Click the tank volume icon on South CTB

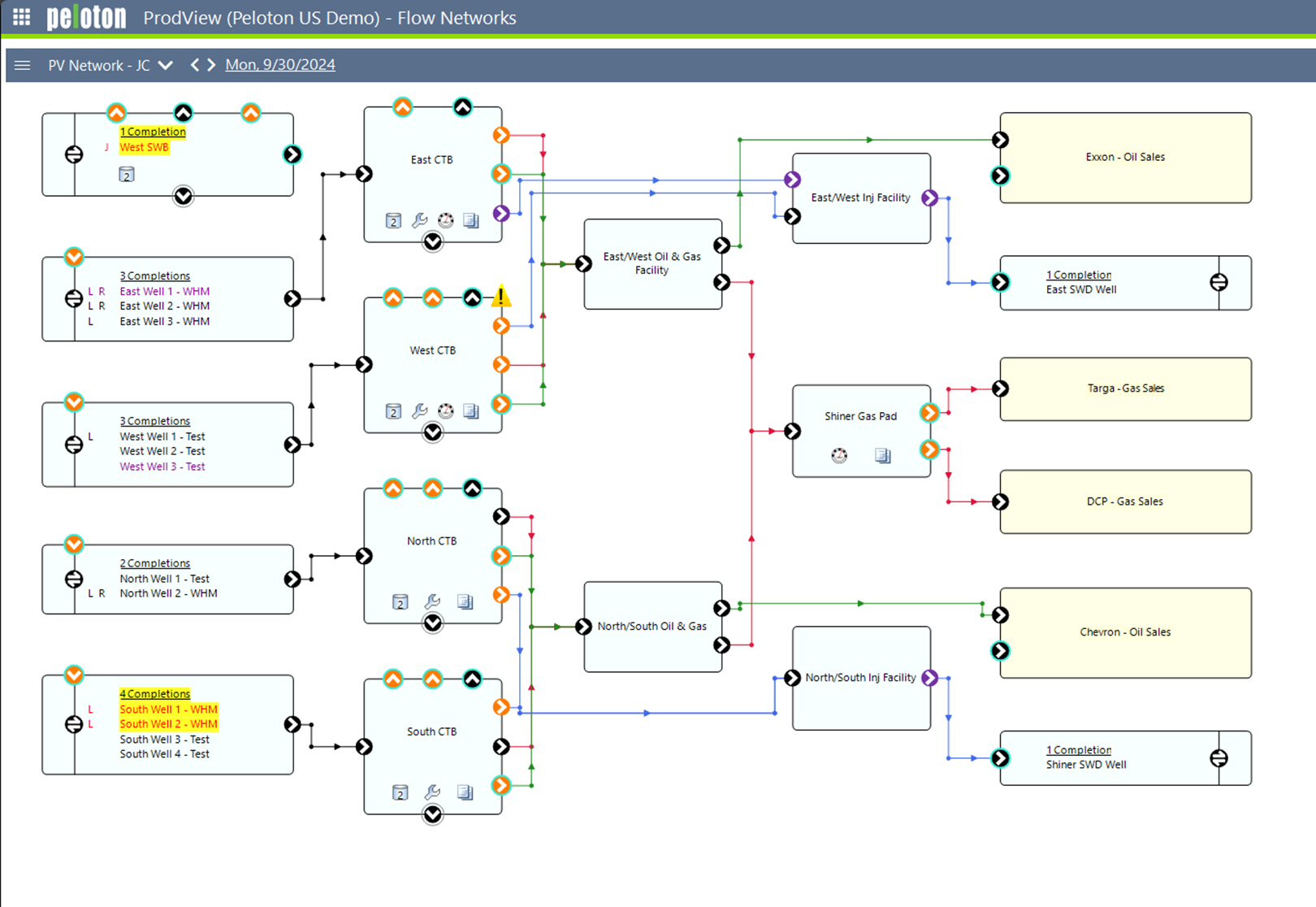click(400, 792)
